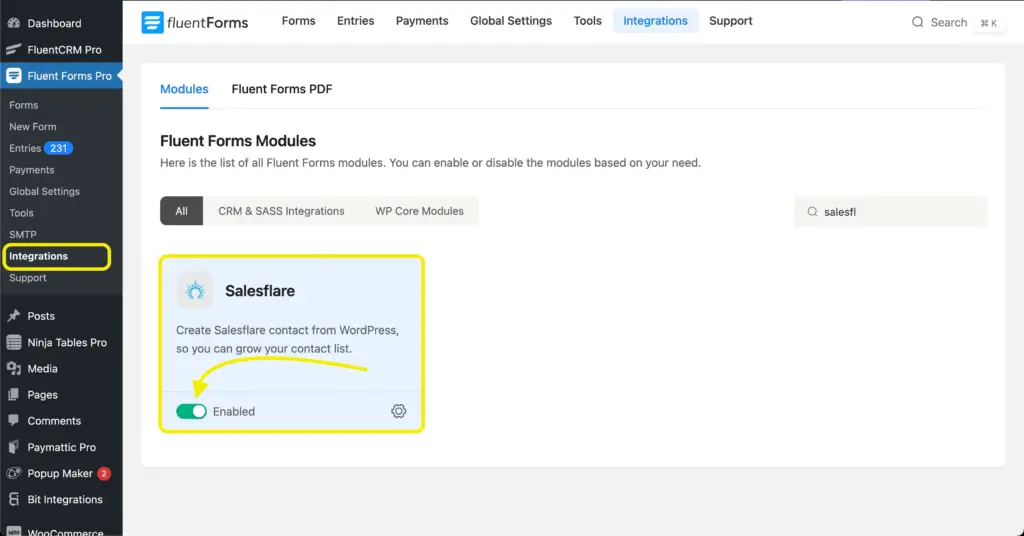This screenshot has width=1024, height=536.
Task: Switch to the Fluent Forms PDF tab
Action: click(x=281, y=89)
